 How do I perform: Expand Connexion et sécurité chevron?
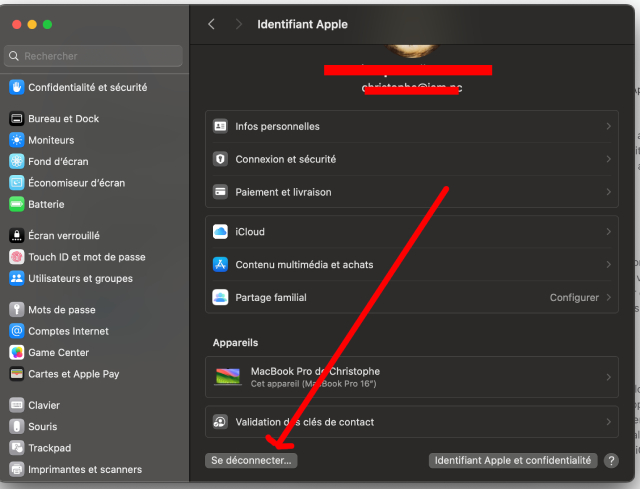(609, 159)
